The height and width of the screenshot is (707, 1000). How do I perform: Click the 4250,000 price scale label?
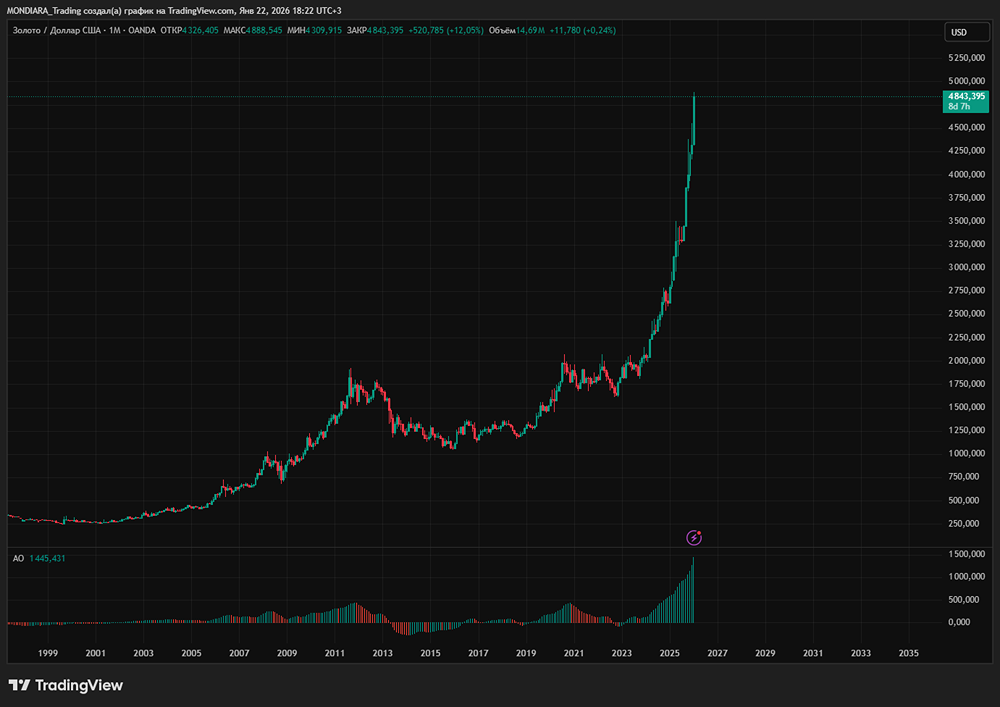click(x=966, y=150)
